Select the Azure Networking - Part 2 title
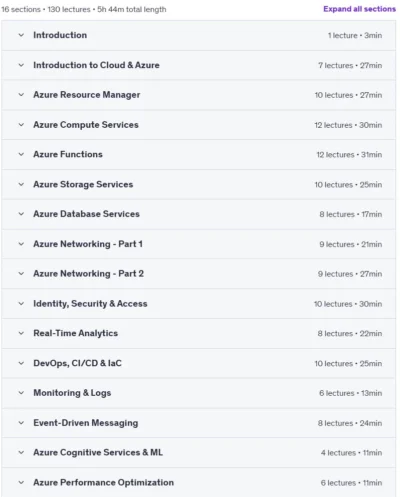This screenshot has height=497, width=400. 88,274
